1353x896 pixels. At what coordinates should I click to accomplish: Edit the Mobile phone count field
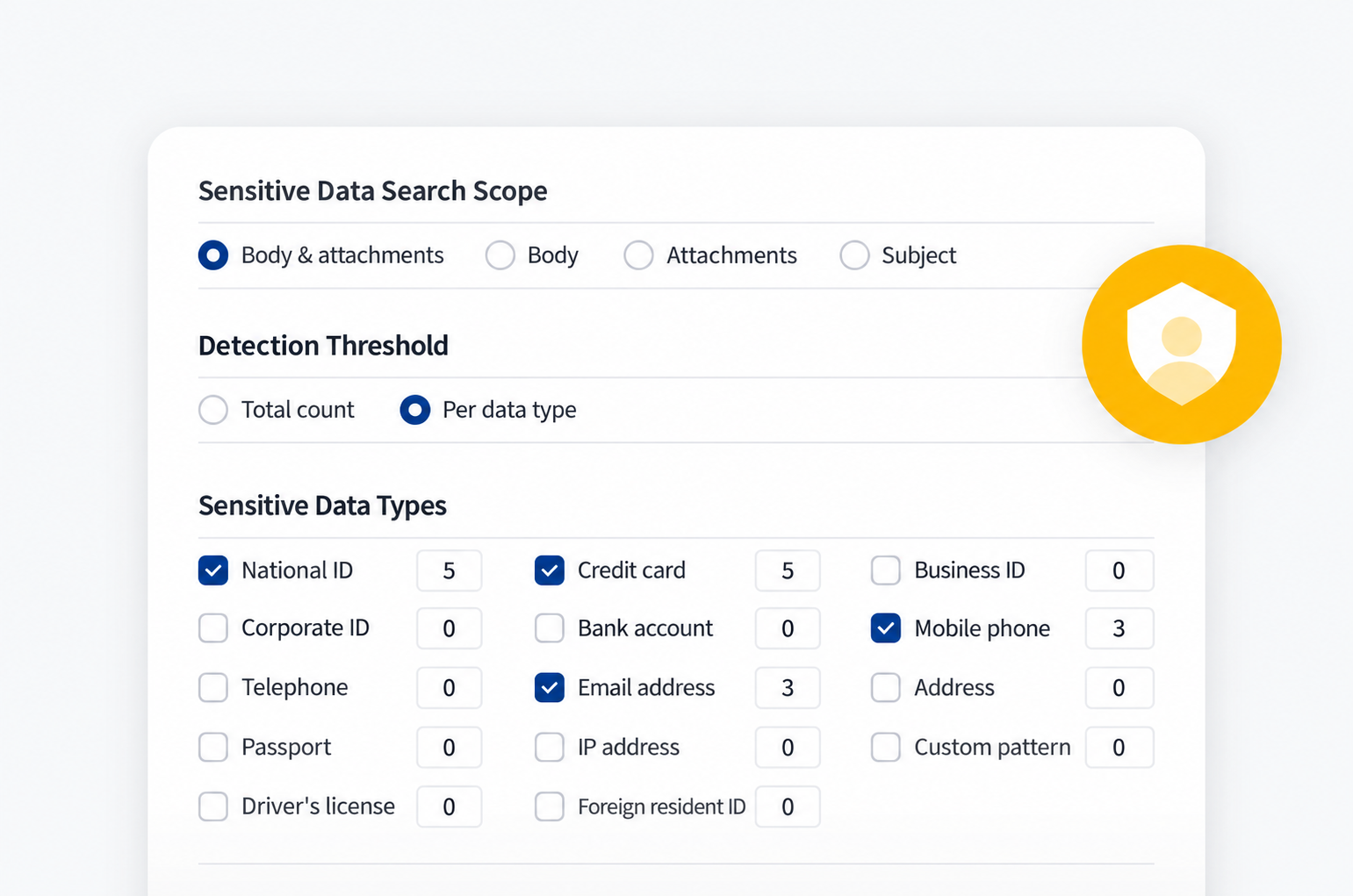[x=1119, y=628]
